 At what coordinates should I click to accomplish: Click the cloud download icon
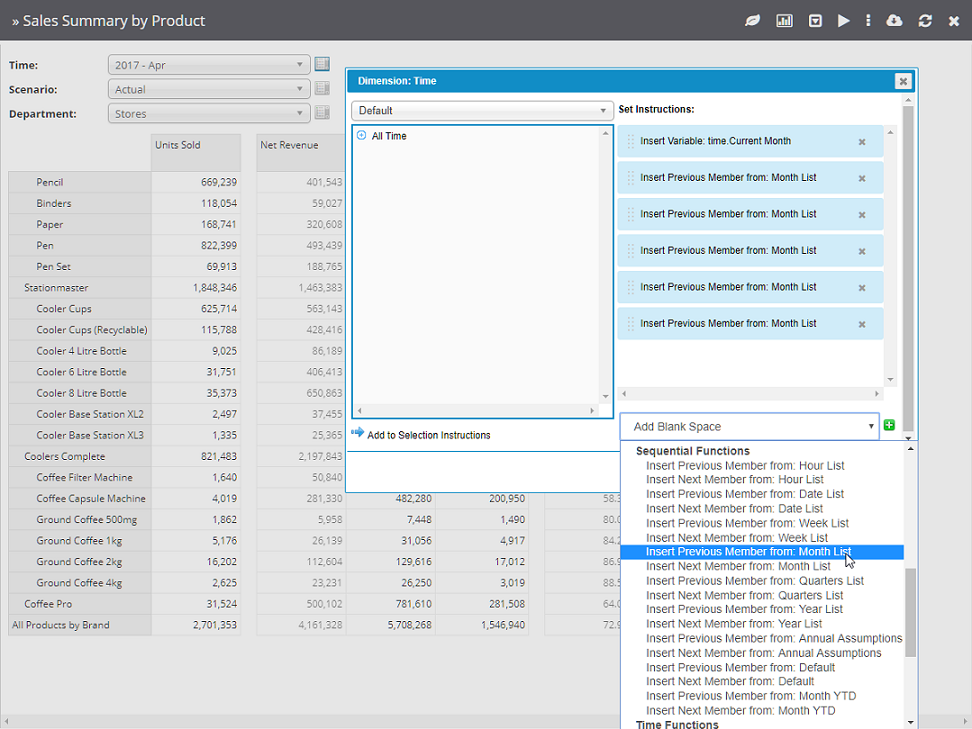[895, 21]
